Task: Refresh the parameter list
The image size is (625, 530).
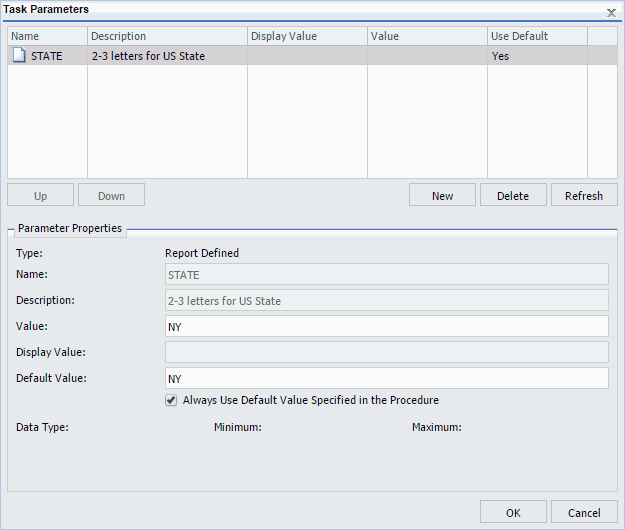Action: [x=583, y=195]
